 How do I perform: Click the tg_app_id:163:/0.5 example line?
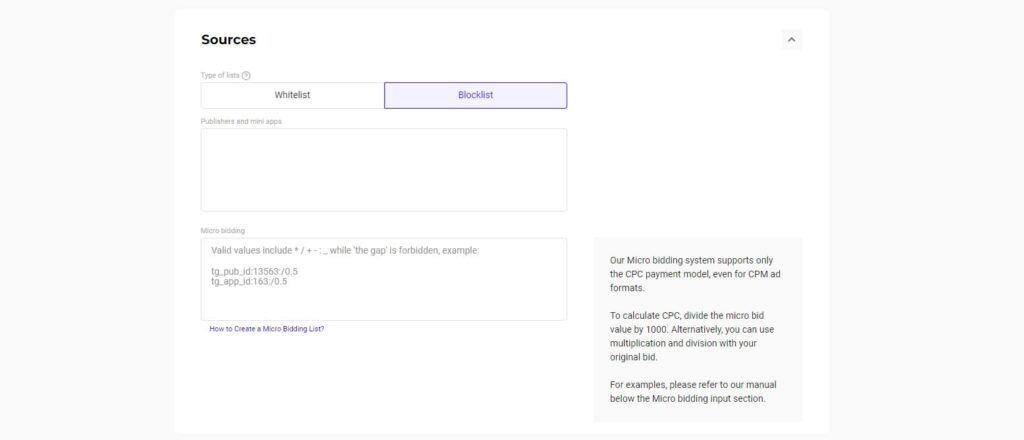pos(249,282)
